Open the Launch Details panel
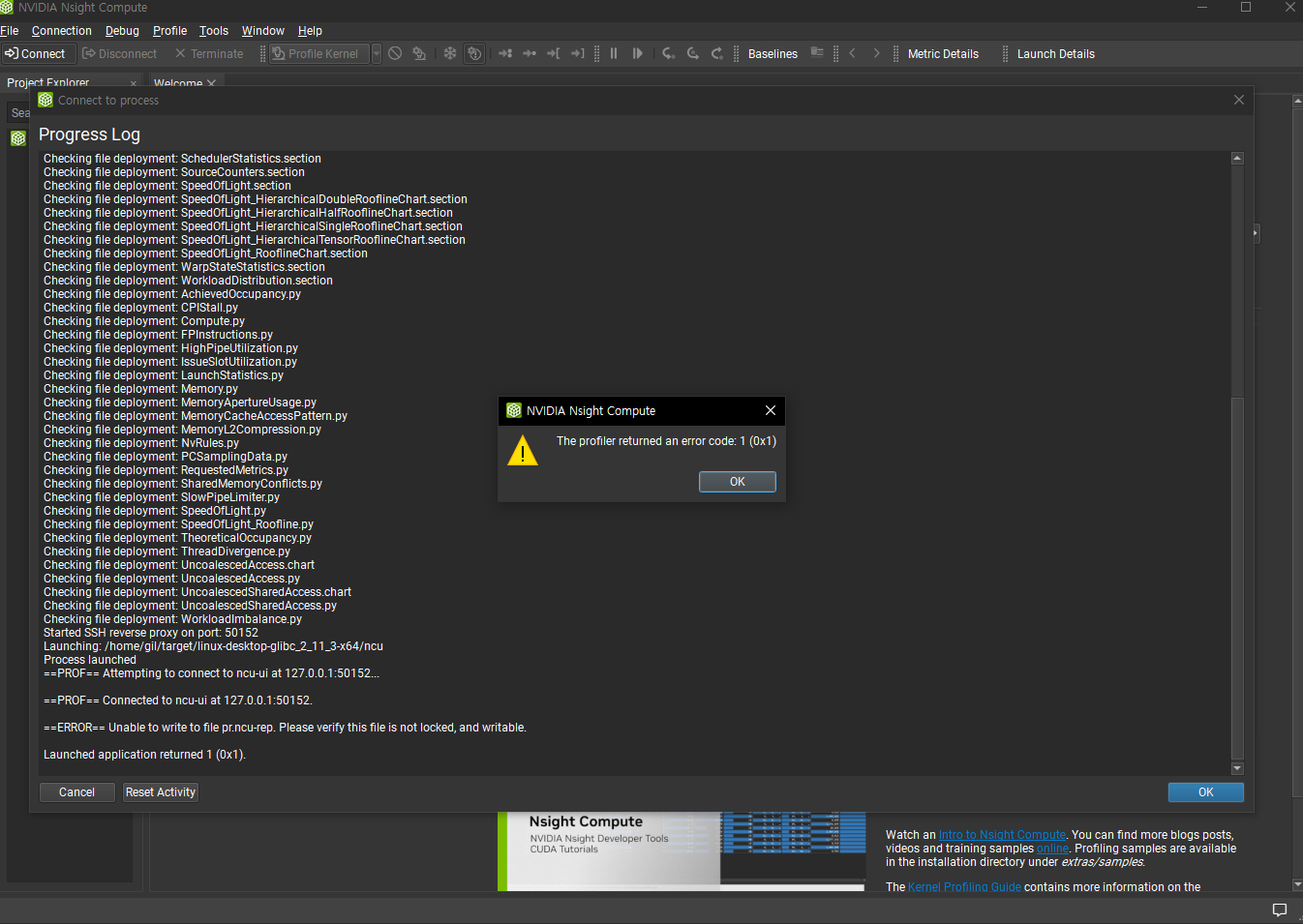This screenshot has width=1303, height=924. 1055,54
